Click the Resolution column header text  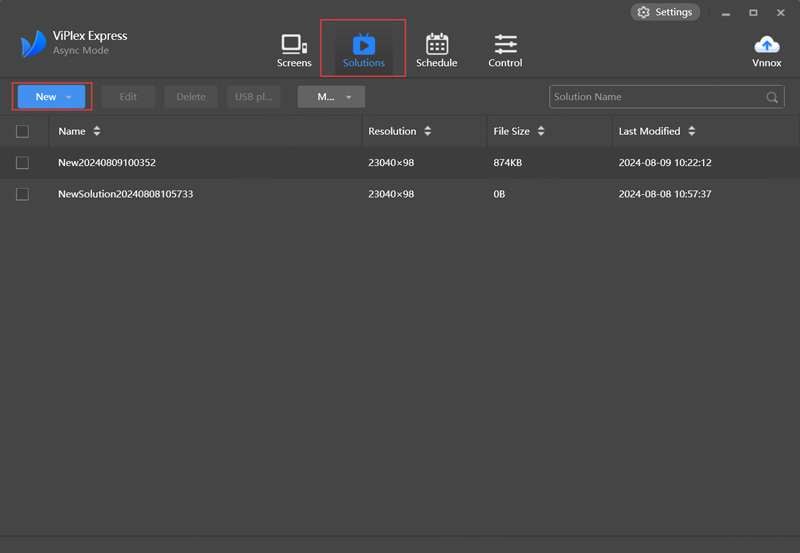392,131
